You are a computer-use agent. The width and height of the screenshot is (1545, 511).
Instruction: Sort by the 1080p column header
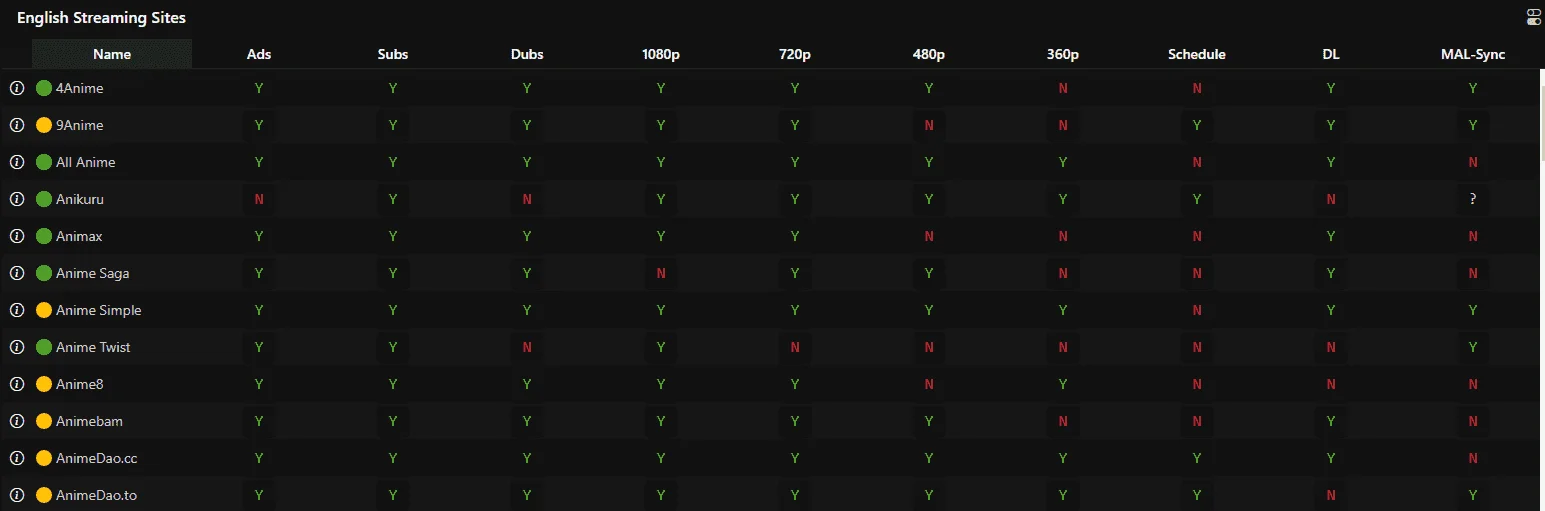point(661,54)
